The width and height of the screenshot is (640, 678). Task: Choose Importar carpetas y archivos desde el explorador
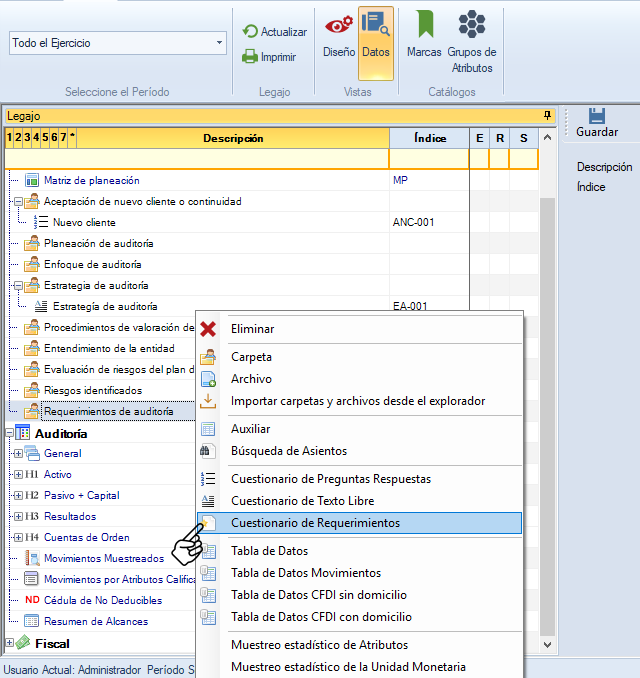357,401
